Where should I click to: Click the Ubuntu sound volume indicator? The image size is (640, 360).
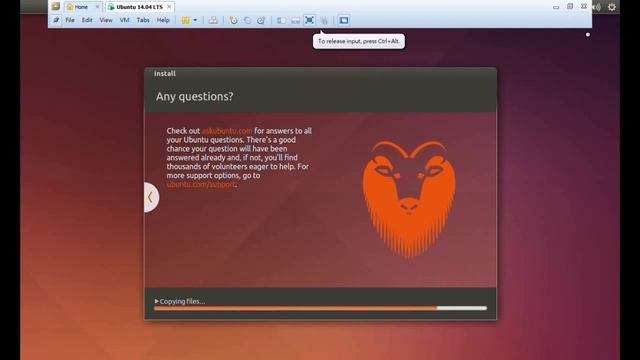(x=597, y=7)
